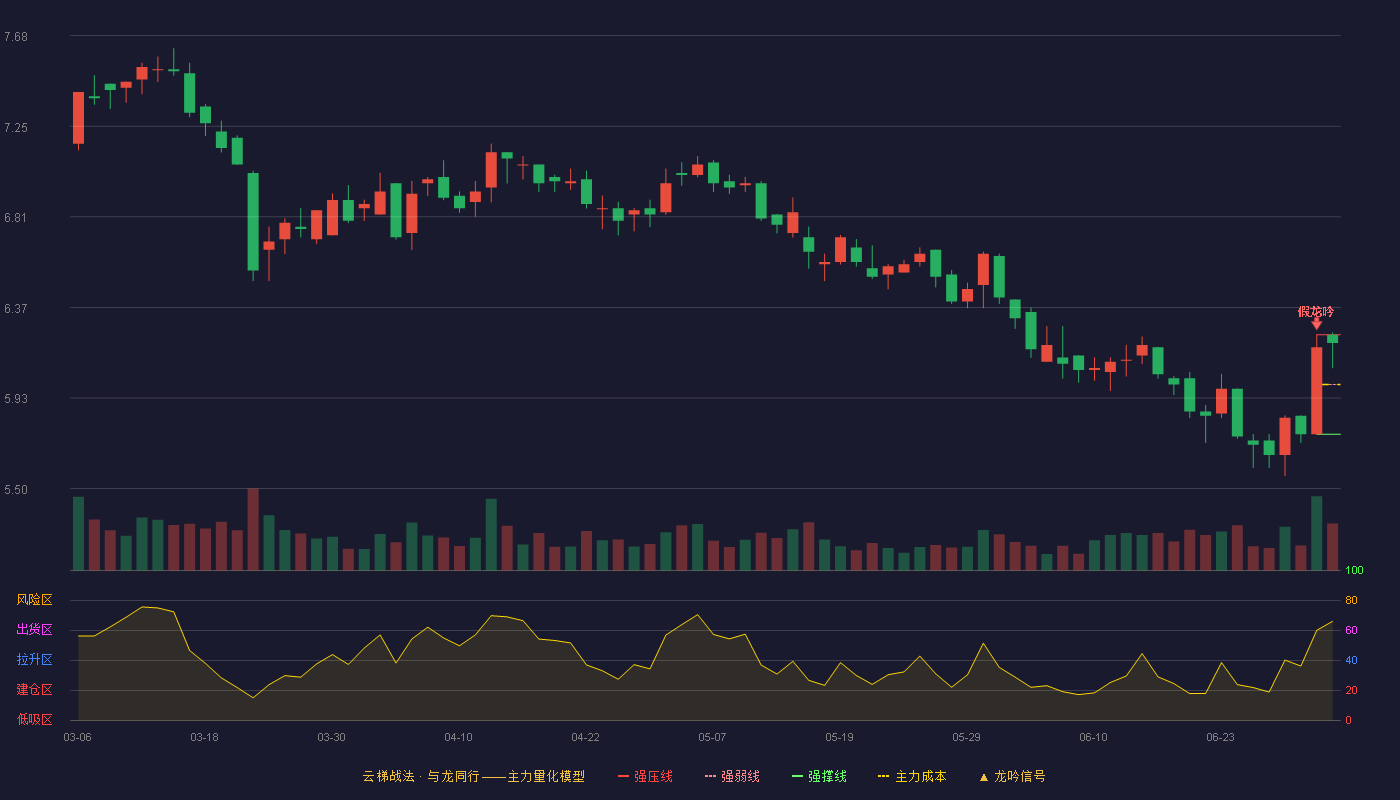Click the 5.93 price axis label
This screenshot has width=1400, height=800.
(15, 399)
